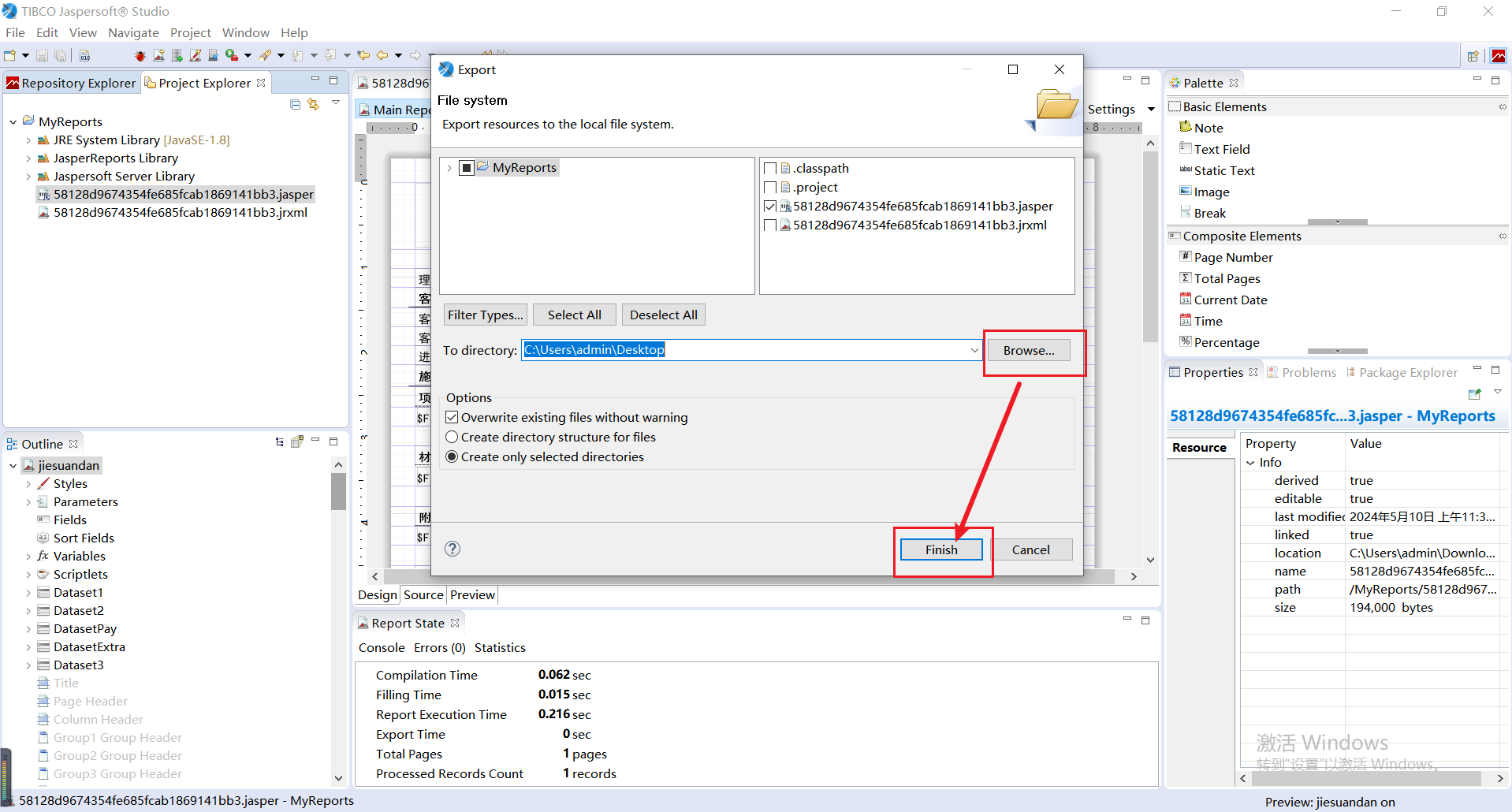Click the Deselect All button

pyautogui.click(x=664, y=315)
